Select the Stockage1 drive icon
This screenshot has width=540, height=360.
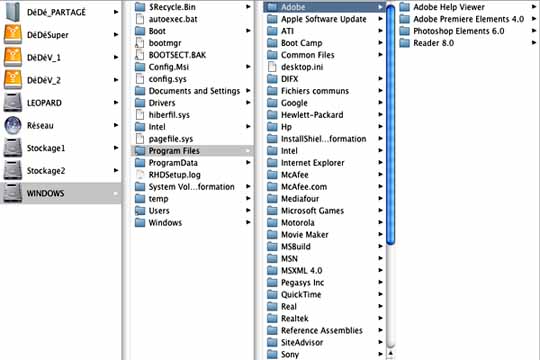coord(13,148)
